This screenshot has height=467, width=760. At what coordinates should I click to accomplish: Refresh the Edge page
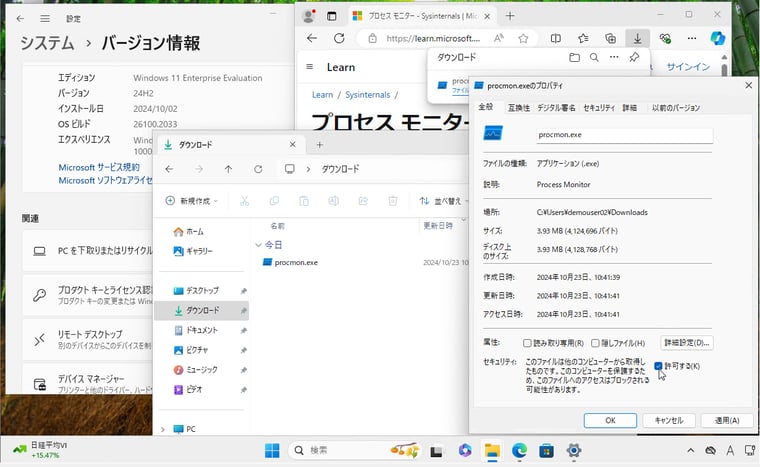[339, 38]
